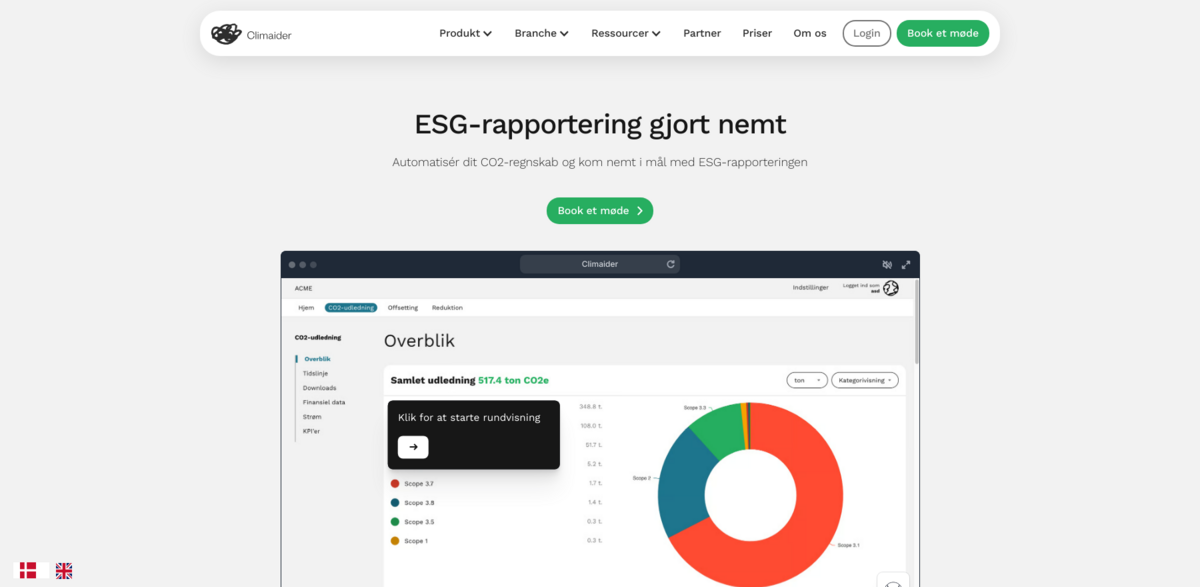Switch site language to Danish flag
Viewport: 1200px width, 587px height.
tap(28, 570)
